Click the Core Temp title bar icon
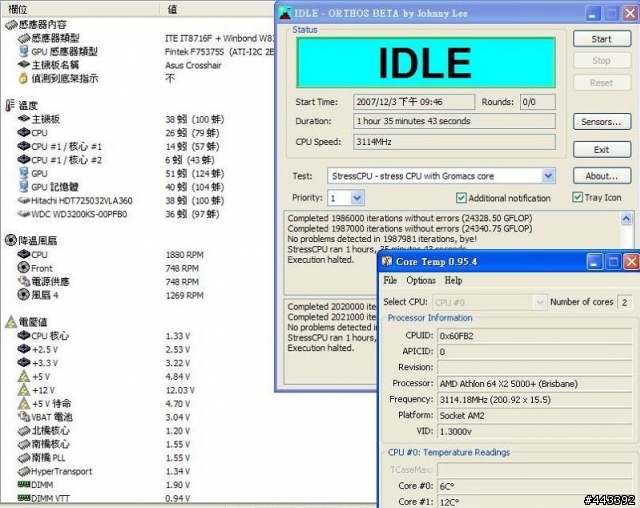 [x=387, y=261]
